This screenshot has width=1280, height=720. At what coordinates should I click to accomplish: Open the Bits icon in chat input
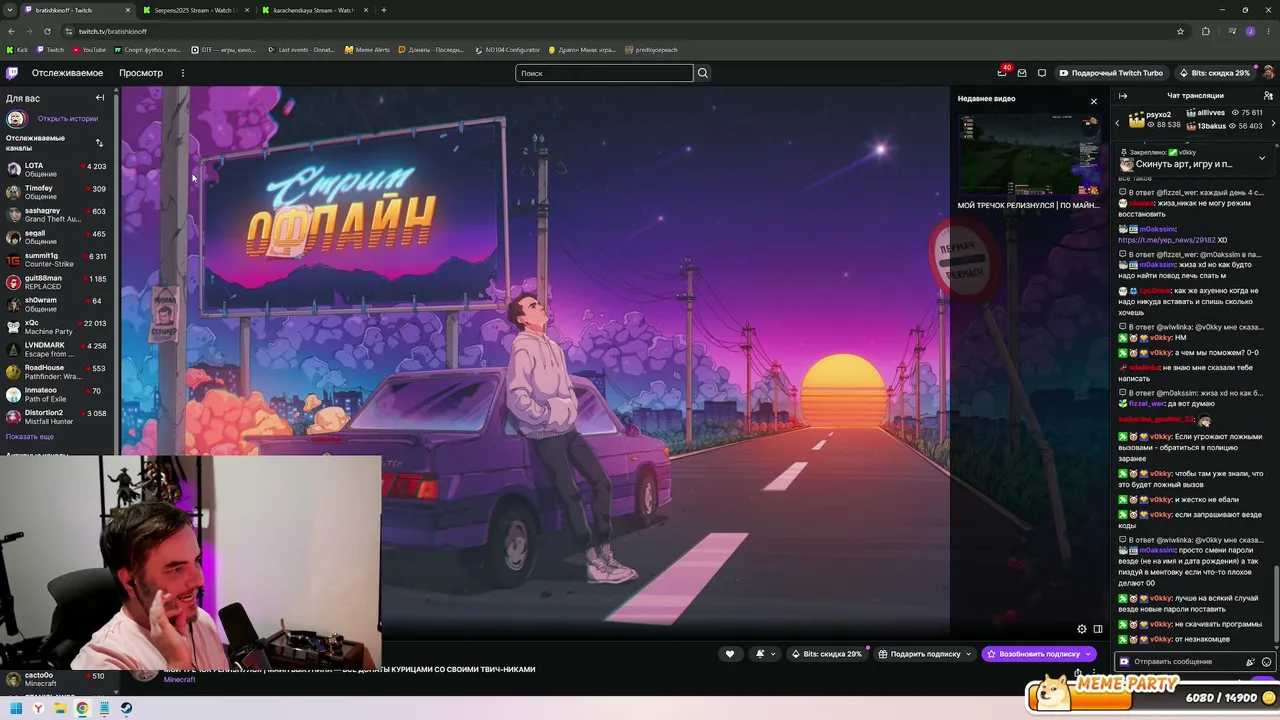[x=1250, y=662]
